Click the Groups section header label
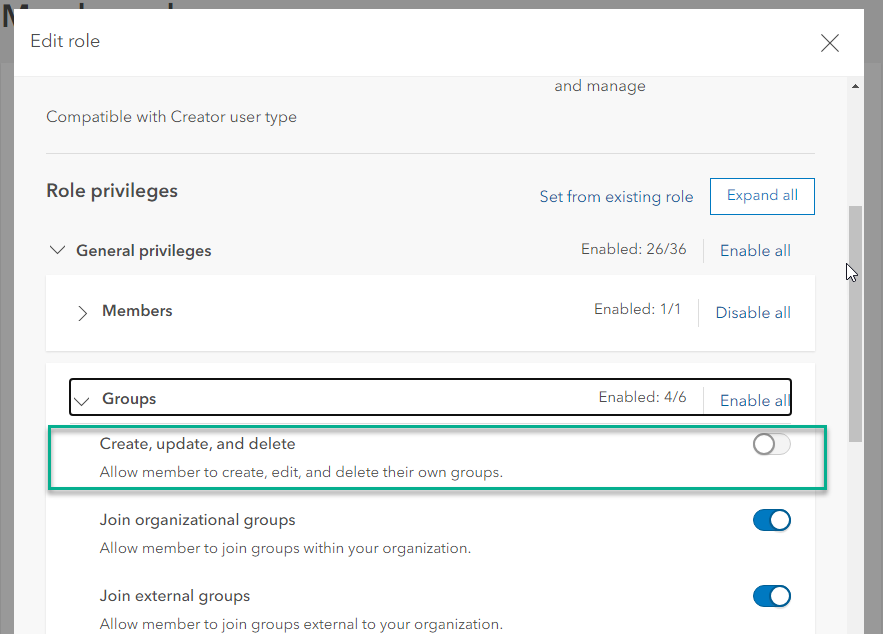The image size is (883, 634). 129,399
